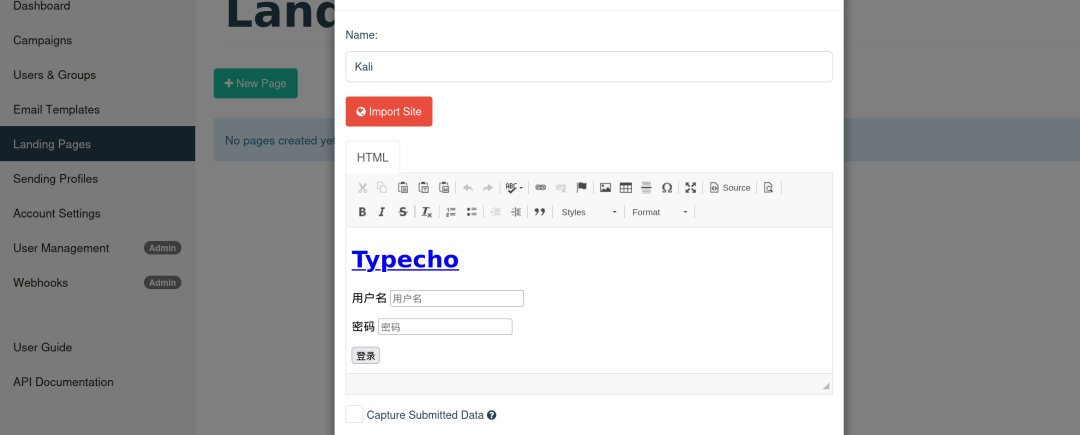1080x435 pixels.
Task: Click Paste as plain text icon
Action: (424, 188)
